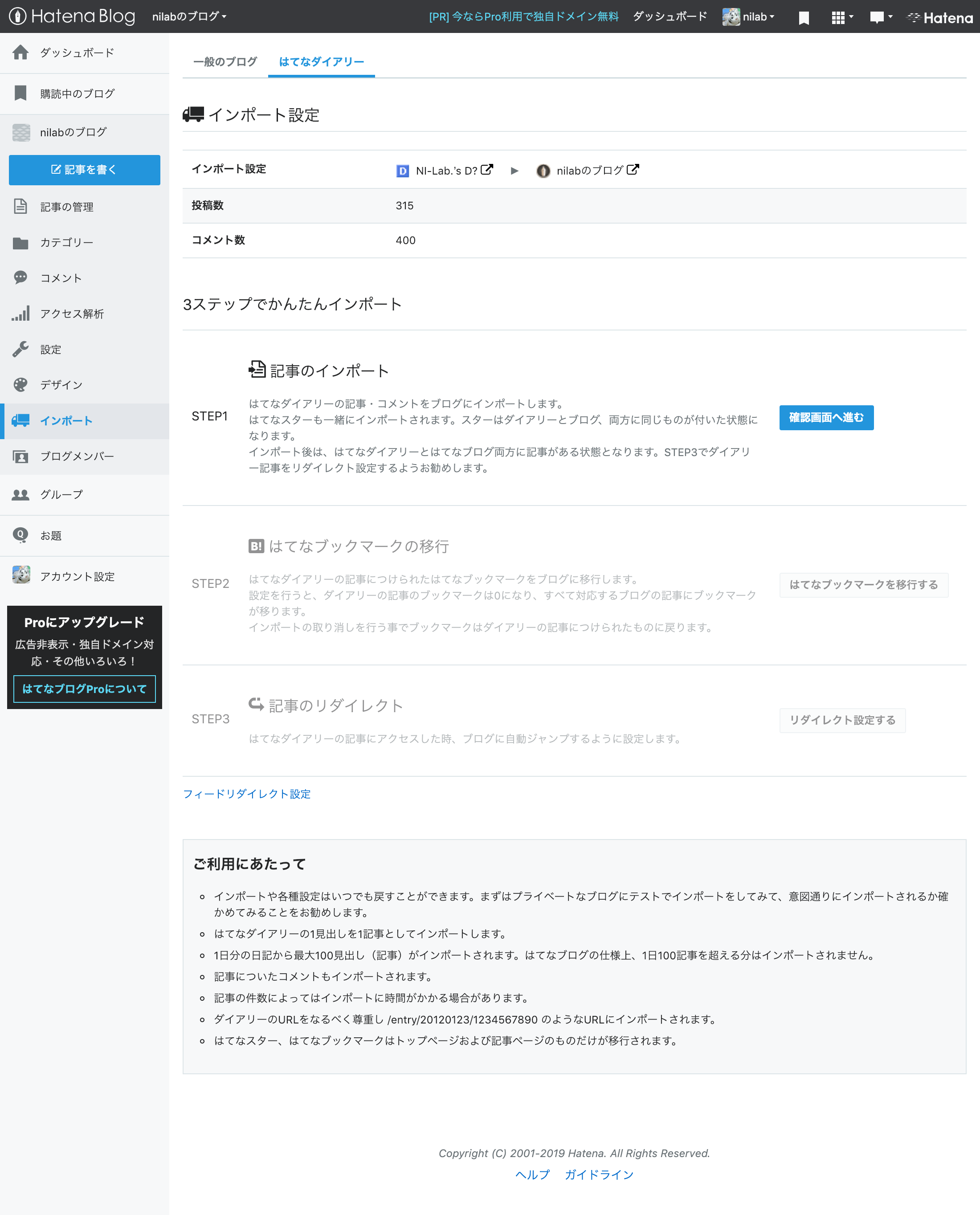Click external link icon beside nilabのブログ

click(633, 169)
